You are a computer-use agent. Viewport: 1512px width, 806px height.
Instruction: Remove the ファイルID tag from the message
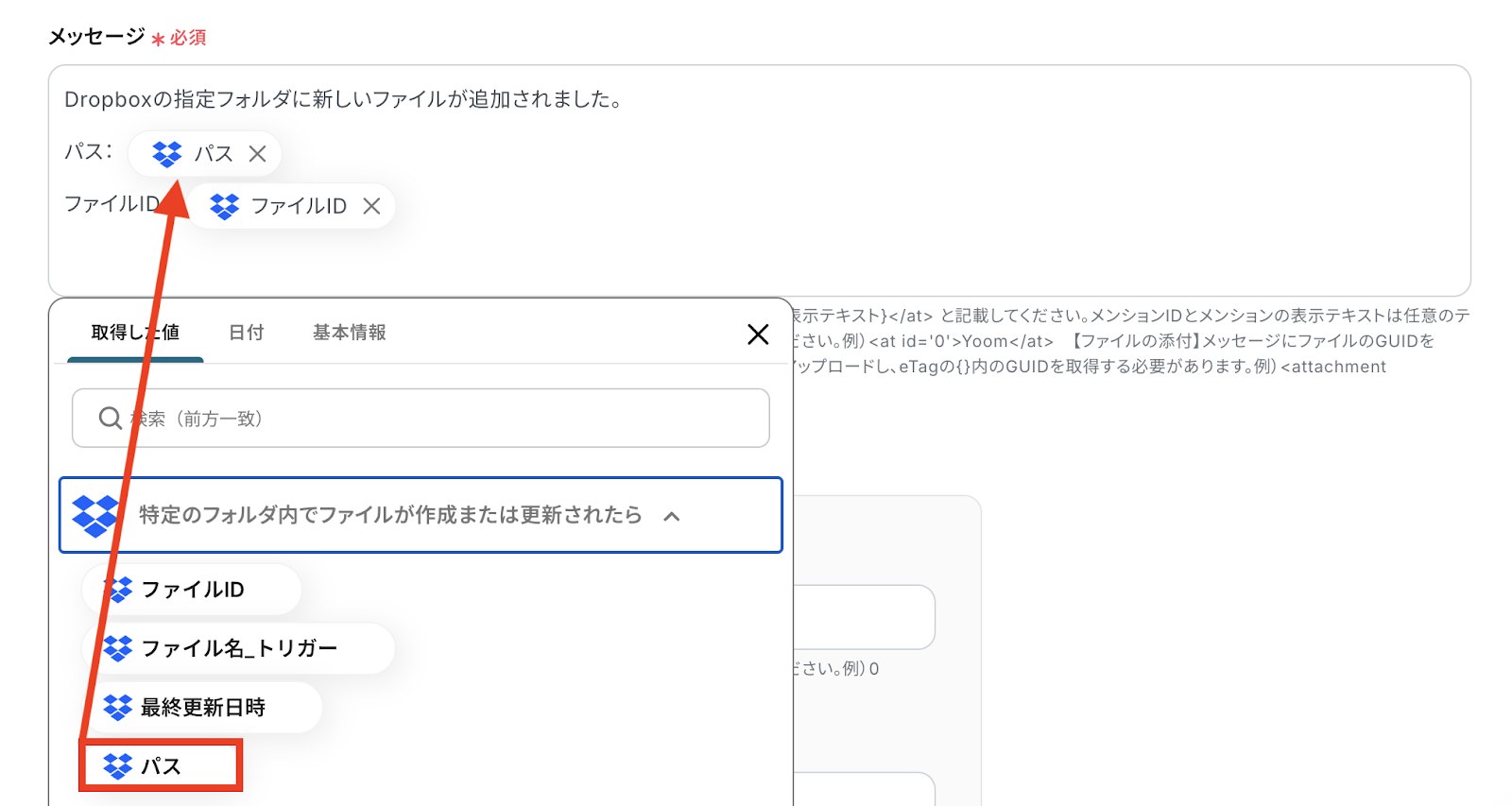tap(371, 206)
